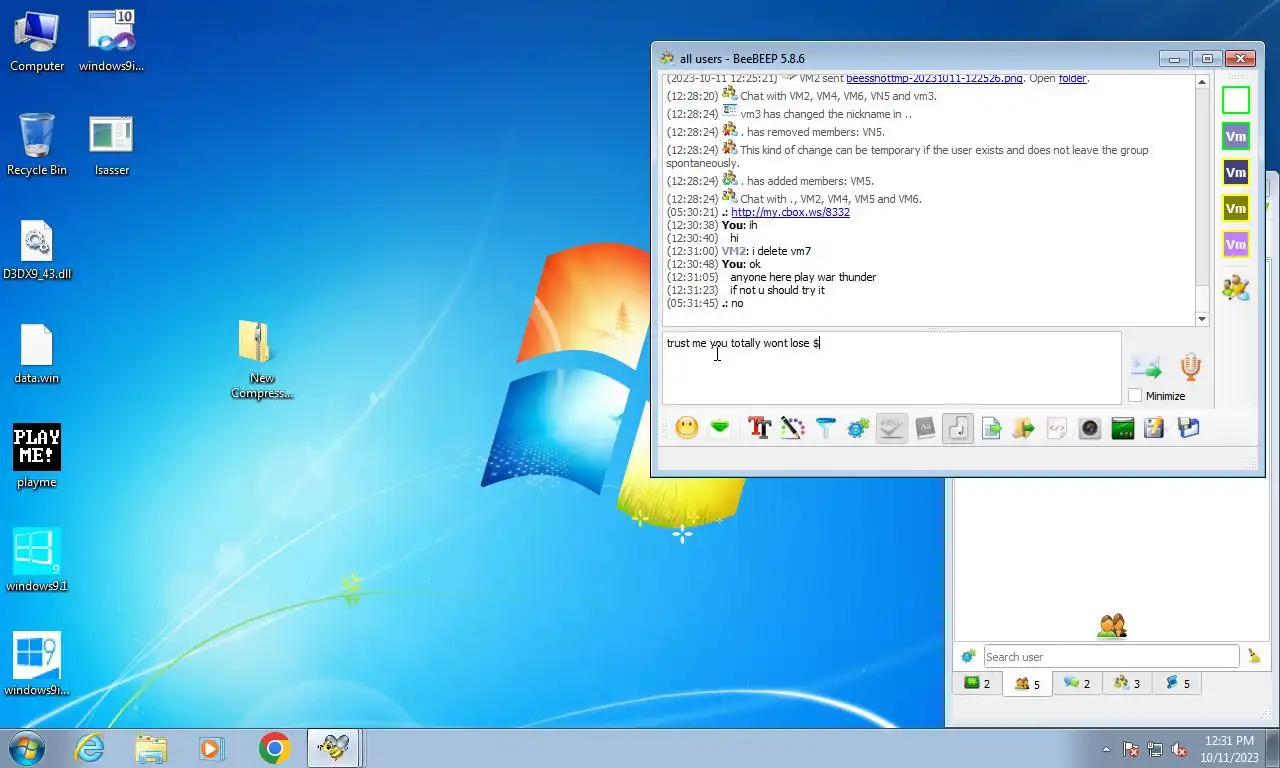
Task: Select the empty green-bordered member avatar
Action: click(x=1236, y=100)
